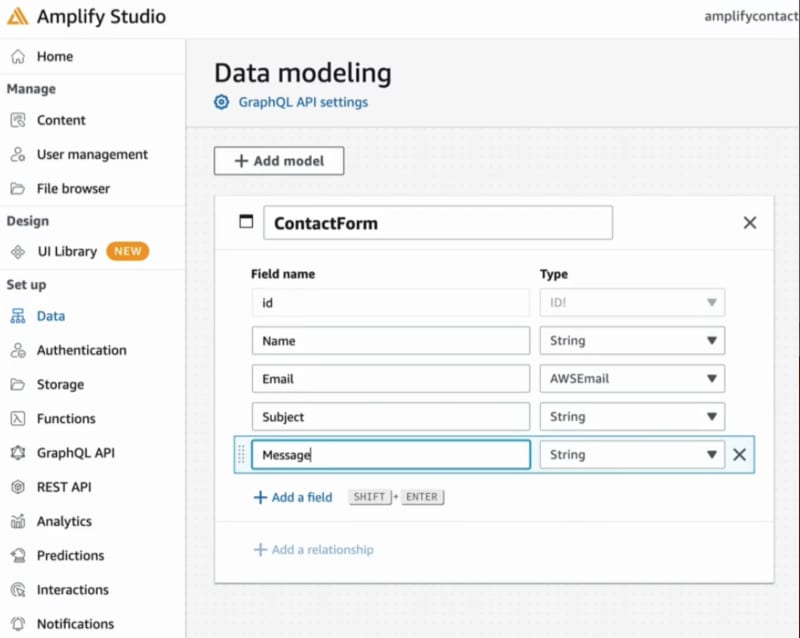Click the Subject field name input

pyautogui.click(x=391, y=416)
